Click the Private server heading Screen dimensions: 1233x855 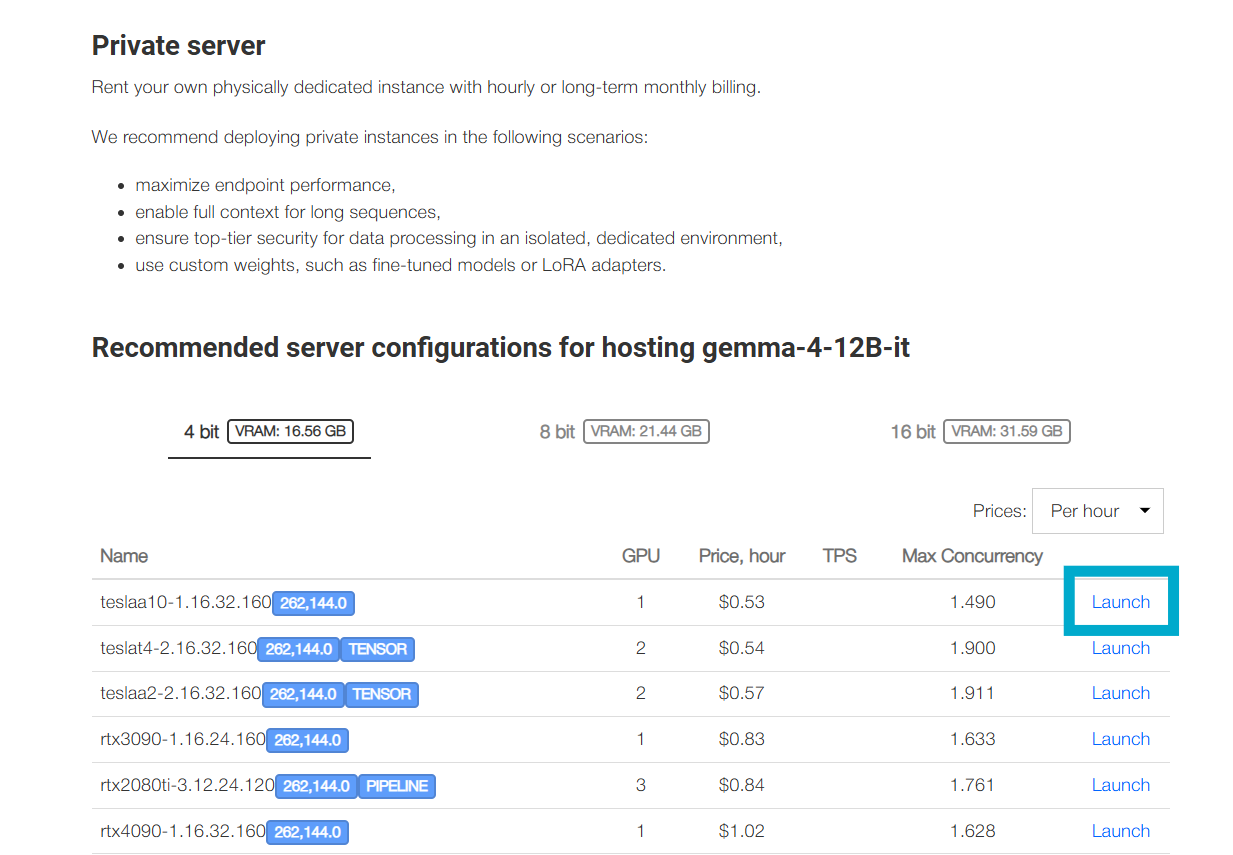click(179, 46)
